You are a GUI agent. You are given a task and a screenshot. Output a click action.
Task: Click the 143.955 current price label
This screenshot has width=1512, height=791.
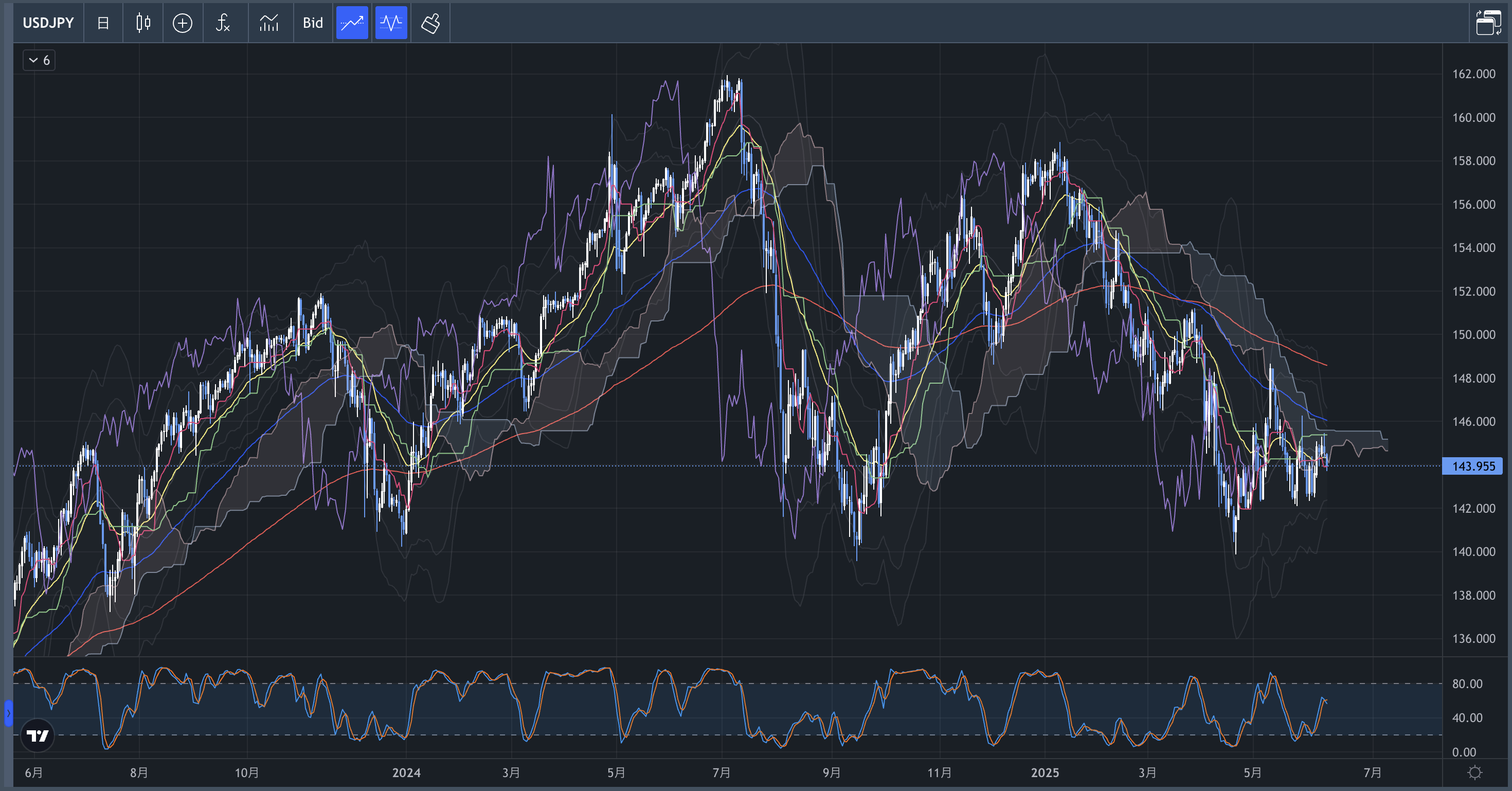tap(1473, 466)
